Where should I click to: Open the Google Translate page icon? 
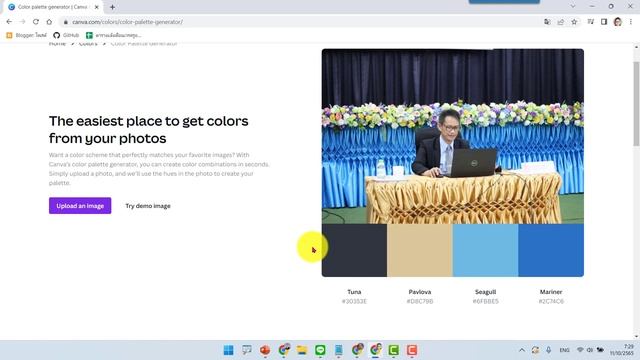[x=547, y=22]
